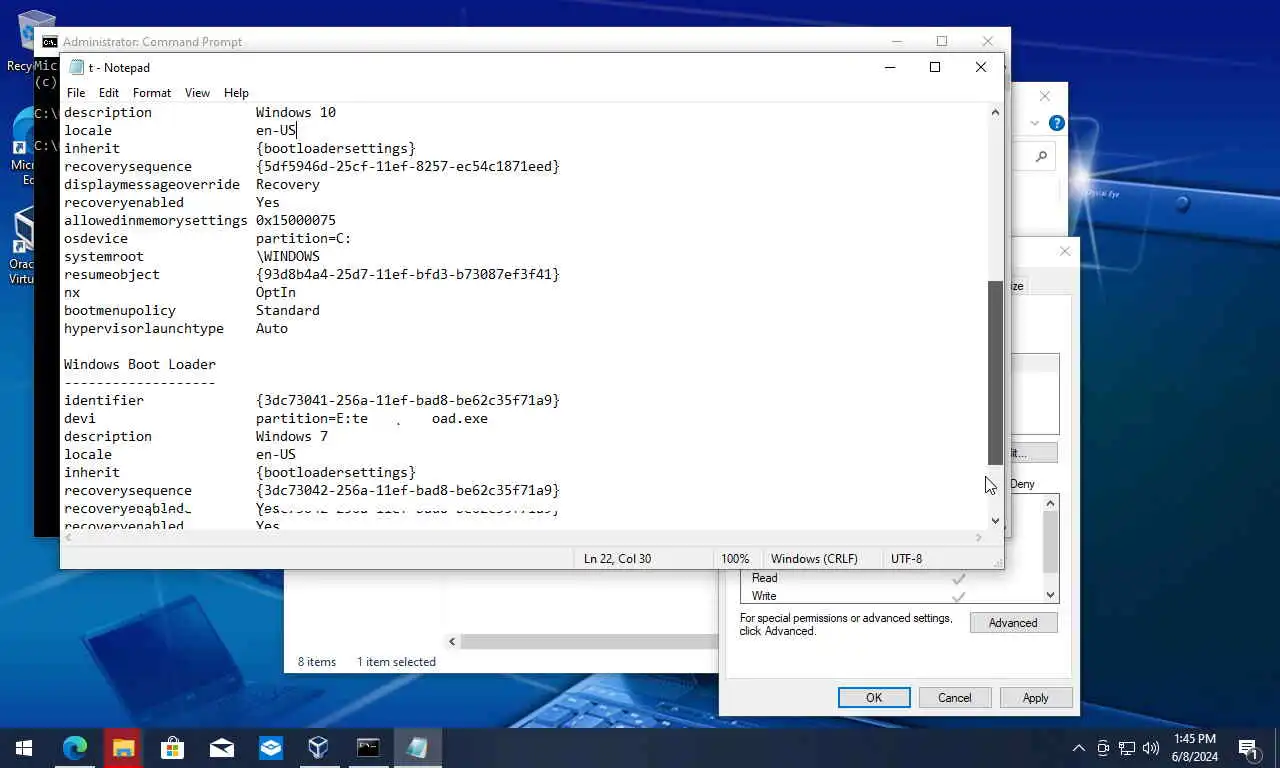Screen dimensions: 1280x768
Task: Open the Notepad Edit menu
Action: point(109,93)
